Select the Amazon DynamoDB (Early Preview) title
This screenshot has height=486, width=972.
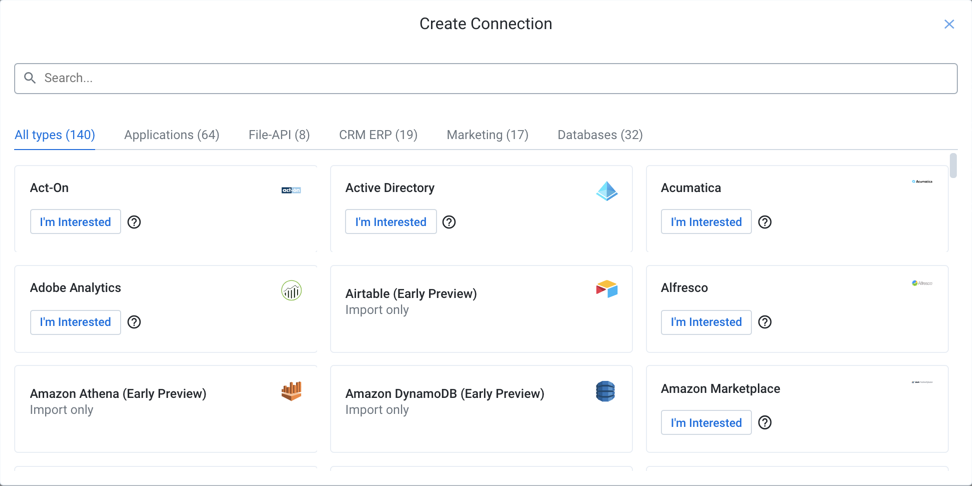444,394
